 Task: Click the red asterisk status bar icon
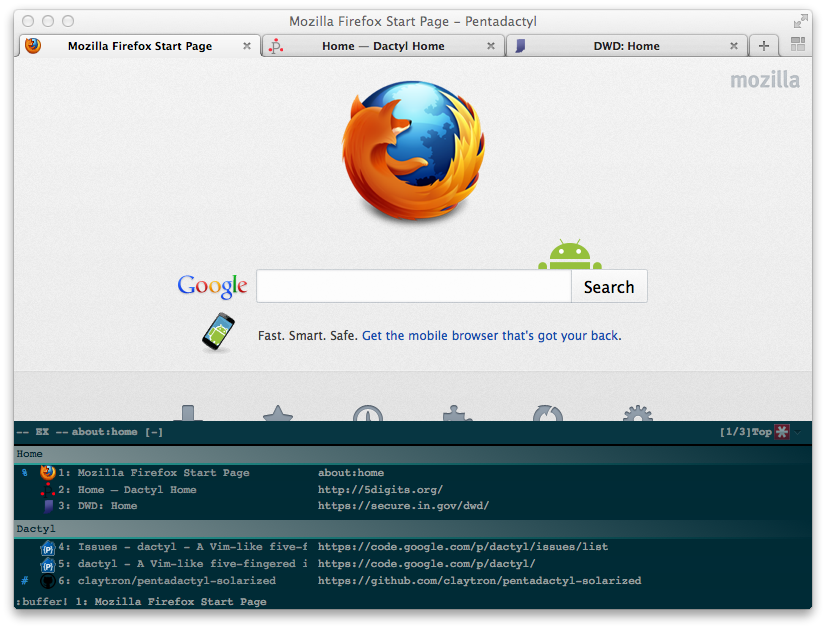(x=782, y=432)
